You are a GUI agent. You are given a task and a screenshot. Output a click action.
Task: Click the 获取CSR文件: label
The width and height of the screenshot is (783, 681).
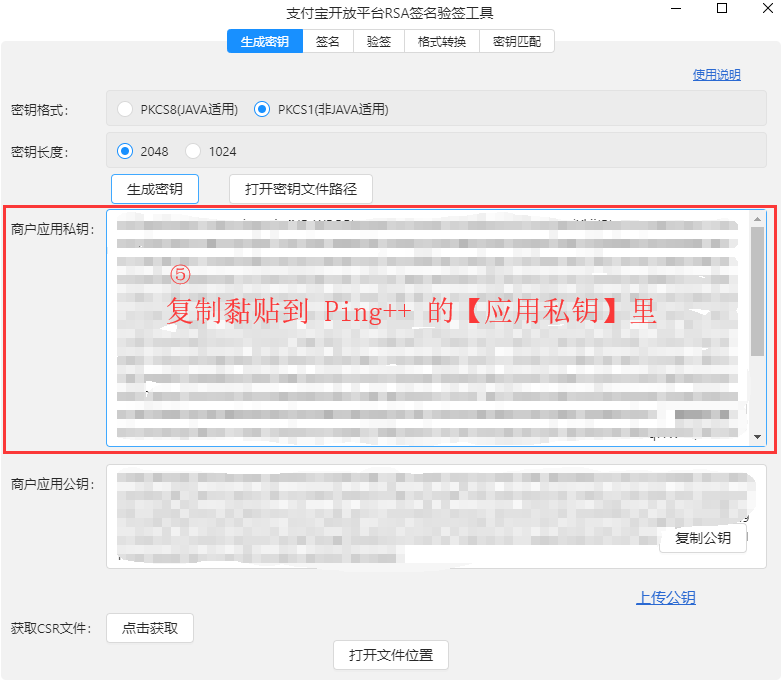click(51, 629)
